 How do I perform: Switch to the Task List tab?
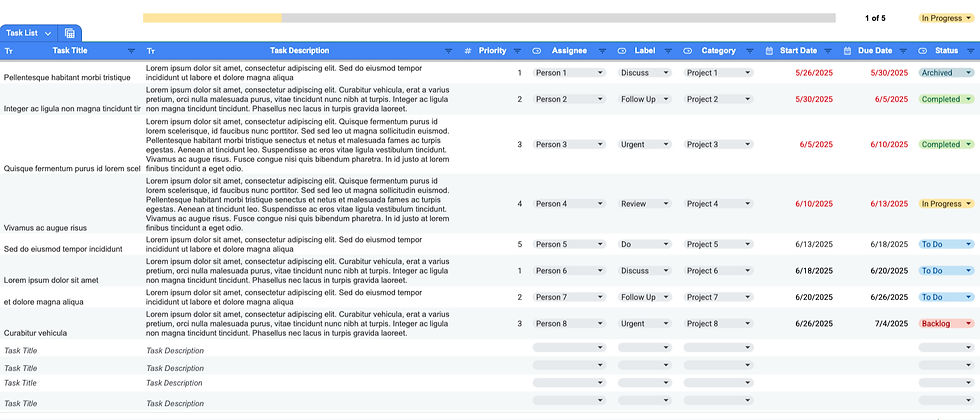22,33
